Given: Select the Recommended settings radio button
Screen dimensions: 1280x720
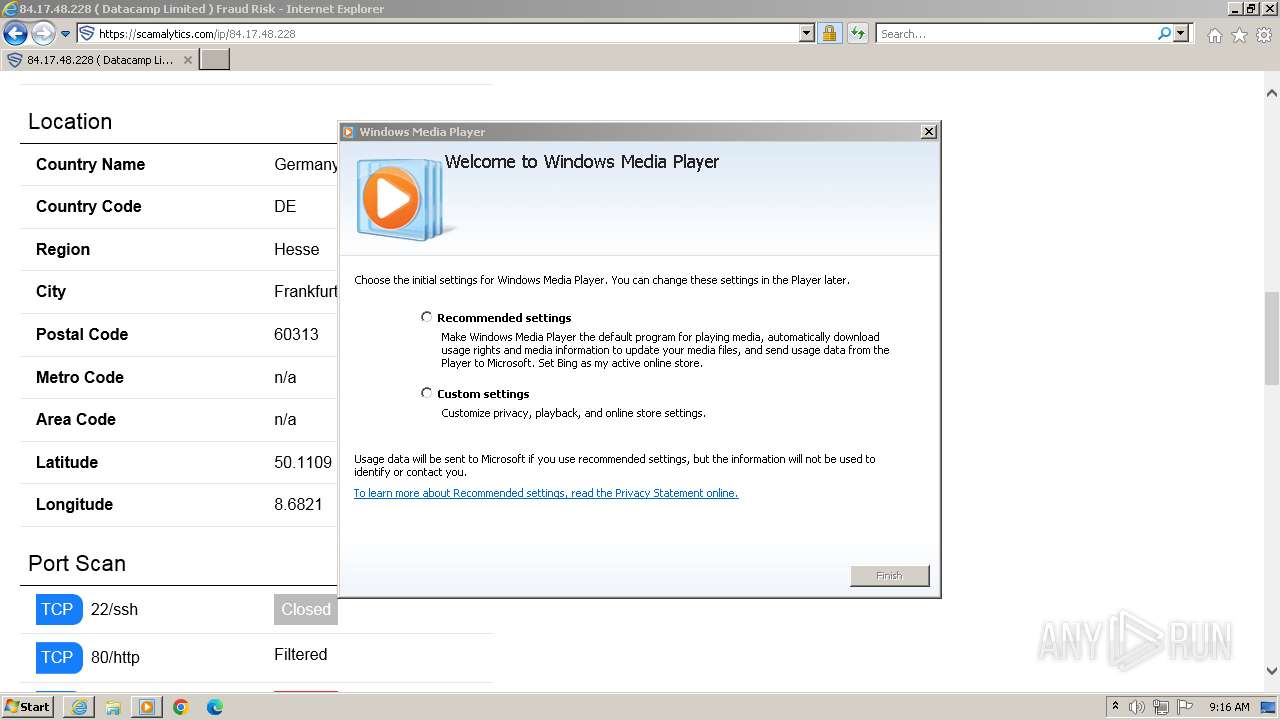Looking at the screenshot, I should [427, 317].
